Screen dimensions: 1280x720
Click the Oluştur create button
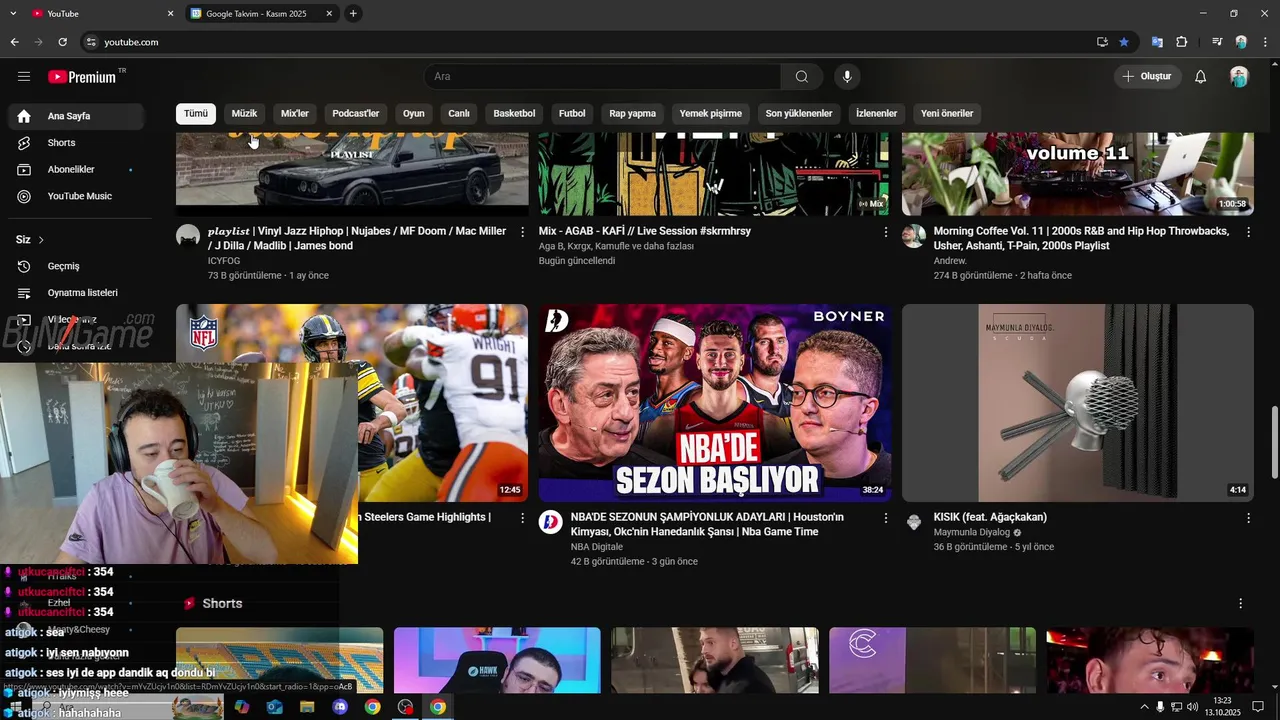point(1148,76)
